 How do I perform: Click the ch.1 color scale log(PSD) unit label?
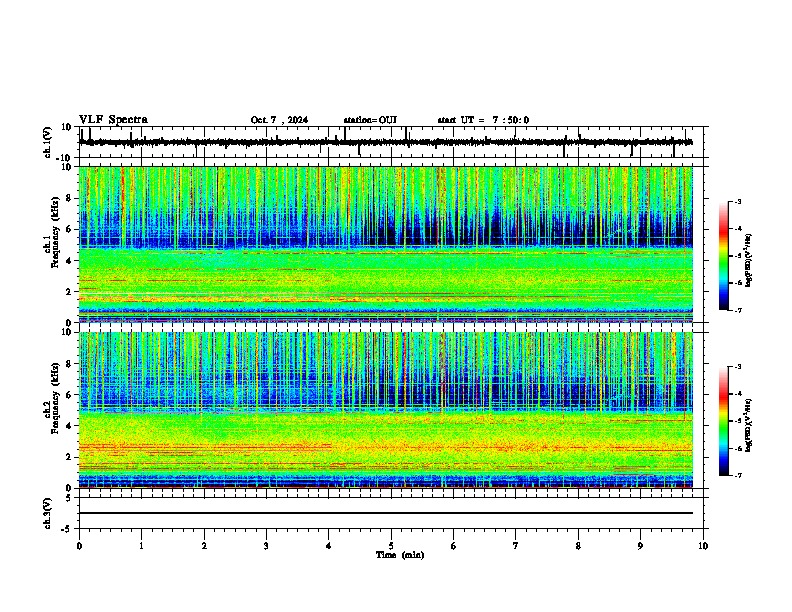749,260
